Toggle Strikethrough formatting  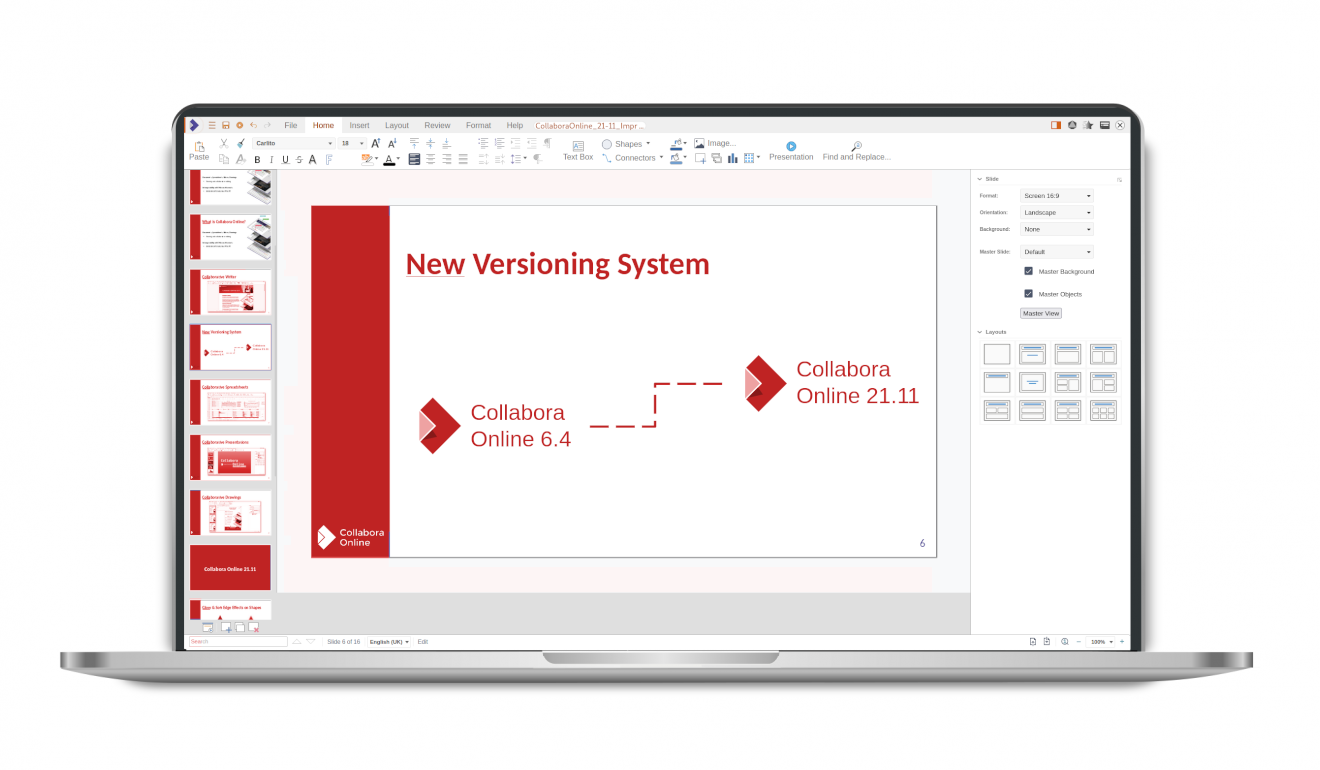[x=299, y=160]
